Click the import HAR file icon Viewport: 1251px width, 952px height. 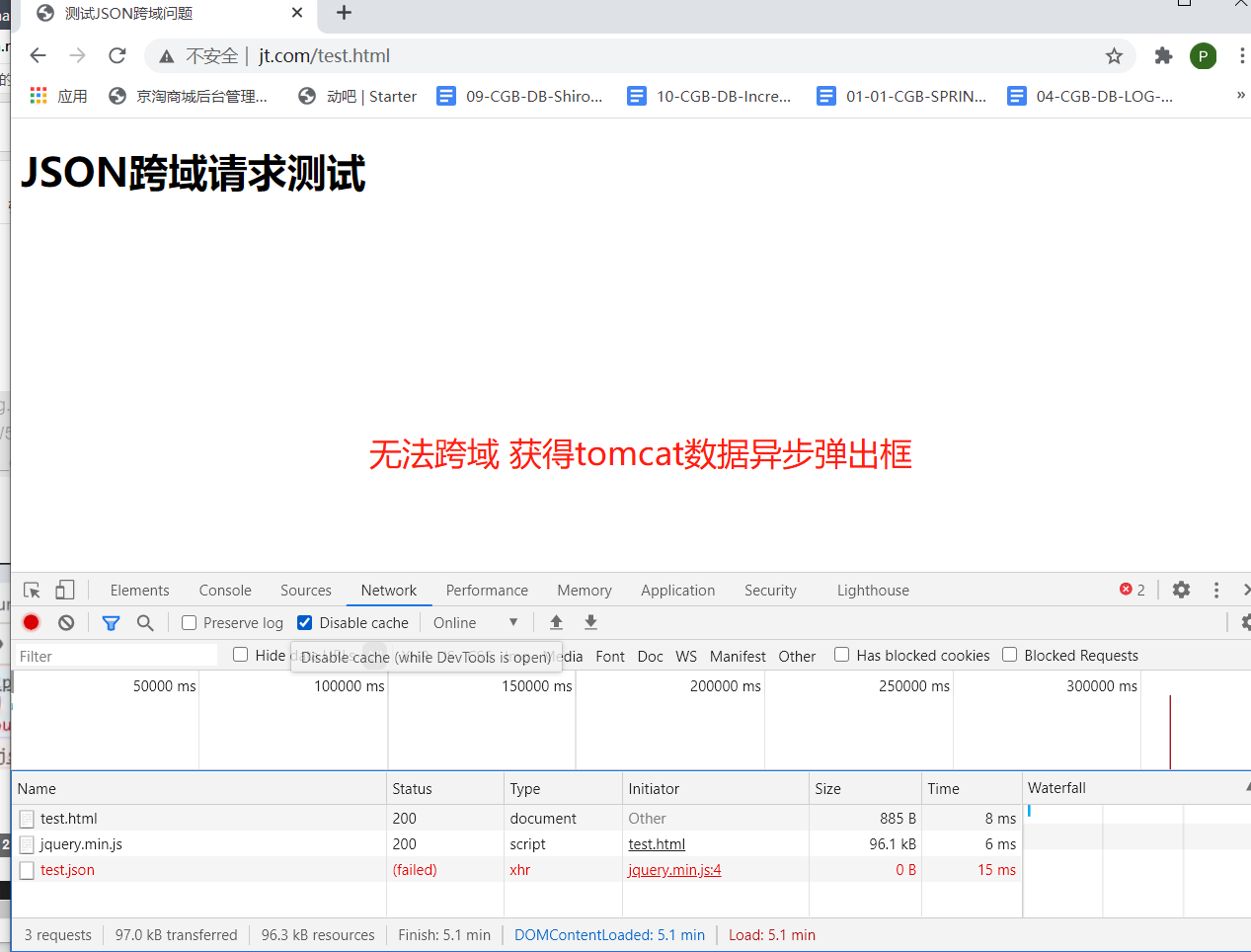pyautogui.click(x=556, y=622)
